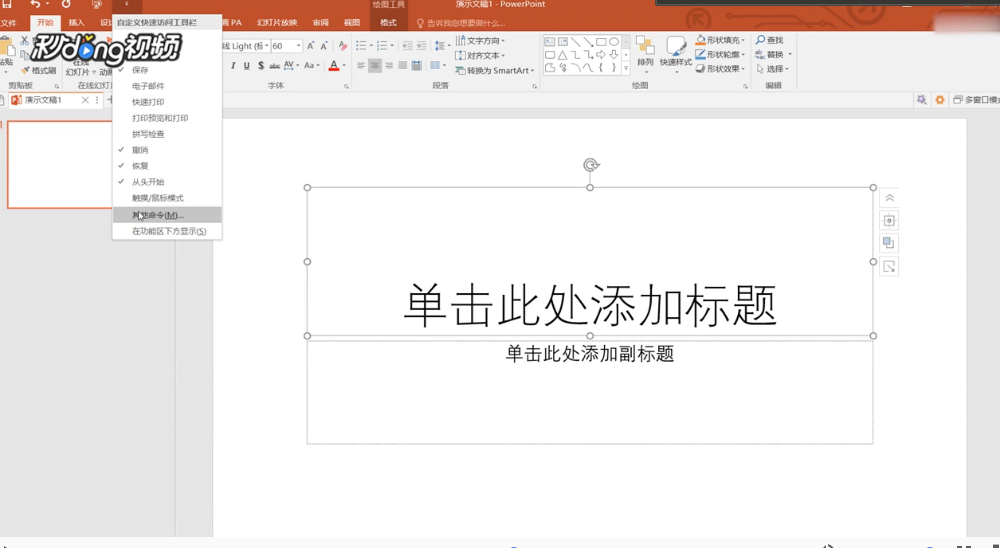The width and height of the screenshot is (1000, 548).
Task: Open the bullets list dropdown
Action: 371,46
